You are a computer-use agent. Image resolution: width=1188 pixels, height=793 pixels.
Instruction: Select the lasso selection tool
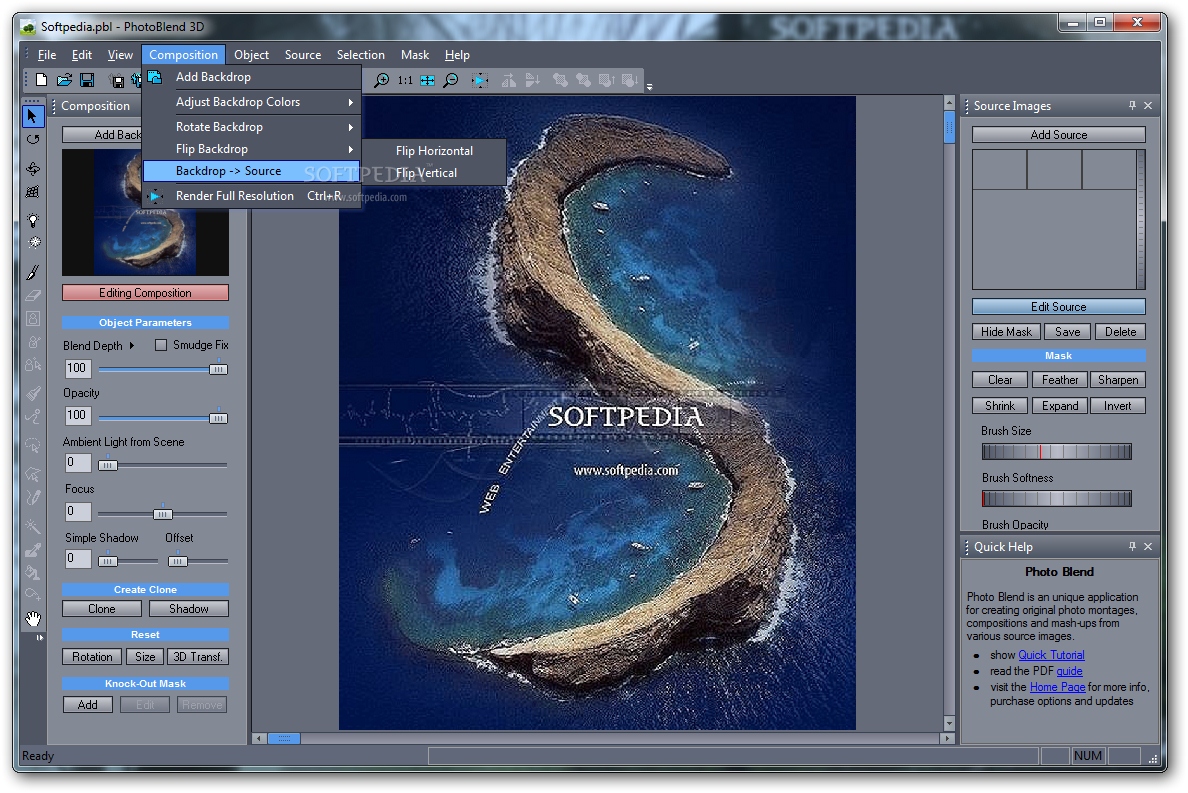click(33, 445)
